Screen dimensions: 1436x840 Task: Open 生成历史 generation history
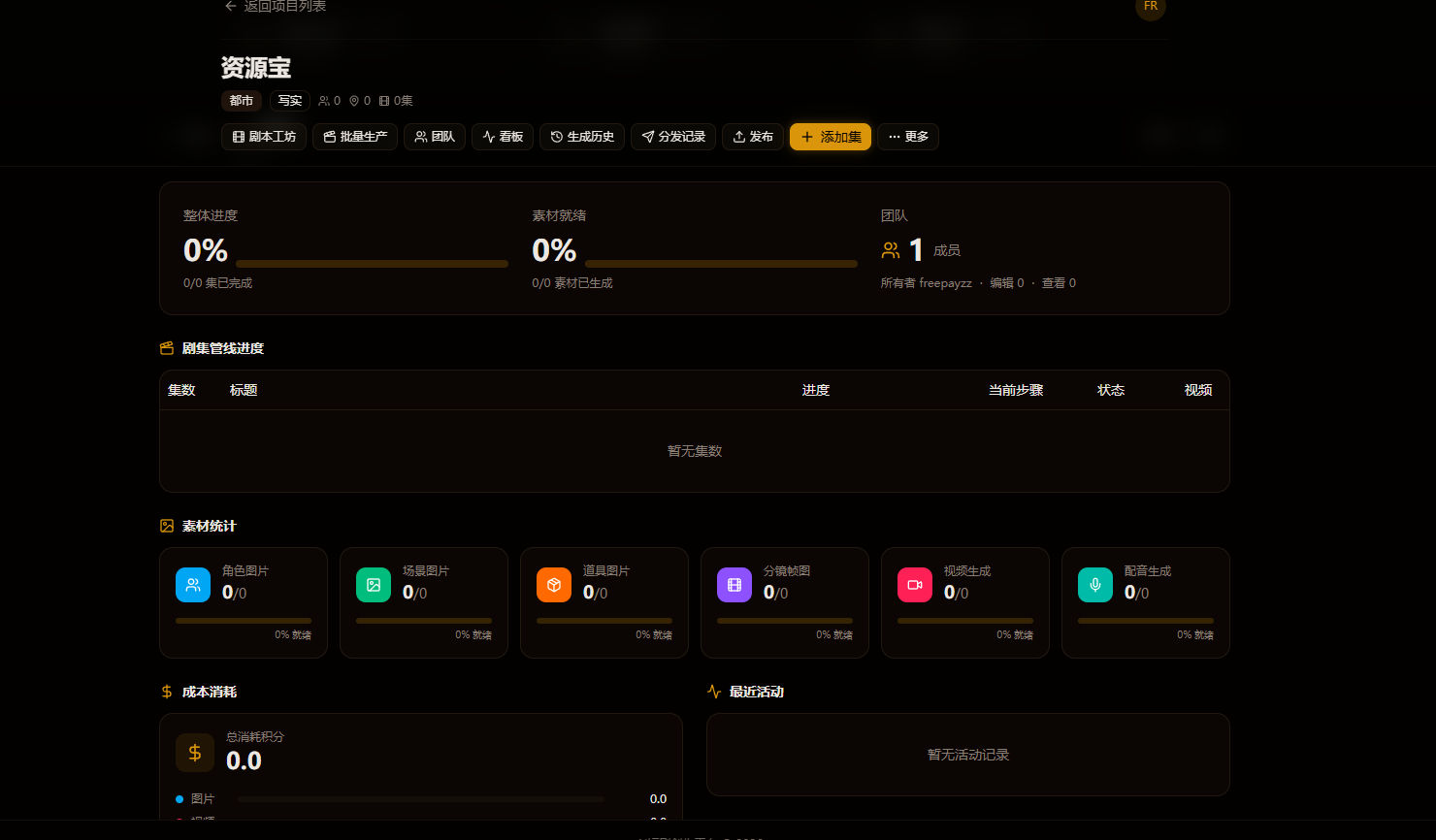(582, 137)
